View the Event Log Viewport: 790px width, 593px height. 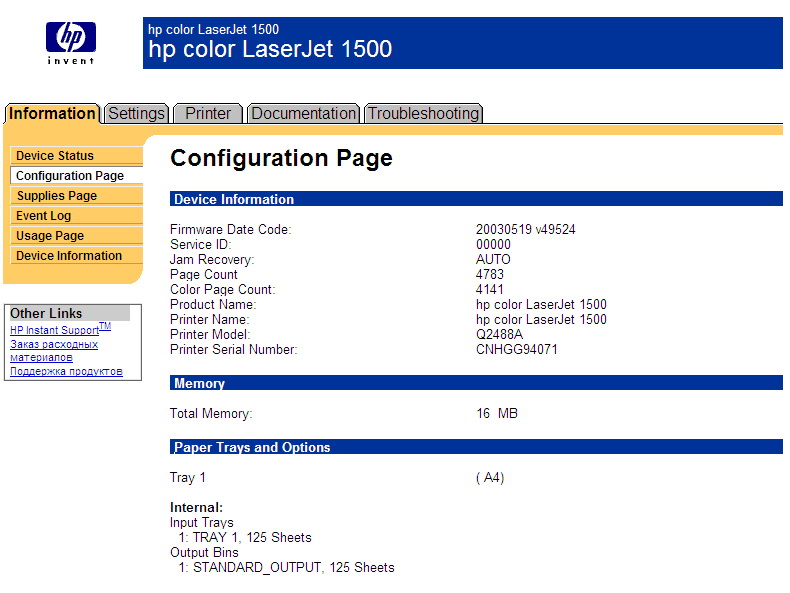[x=77, y=216]
